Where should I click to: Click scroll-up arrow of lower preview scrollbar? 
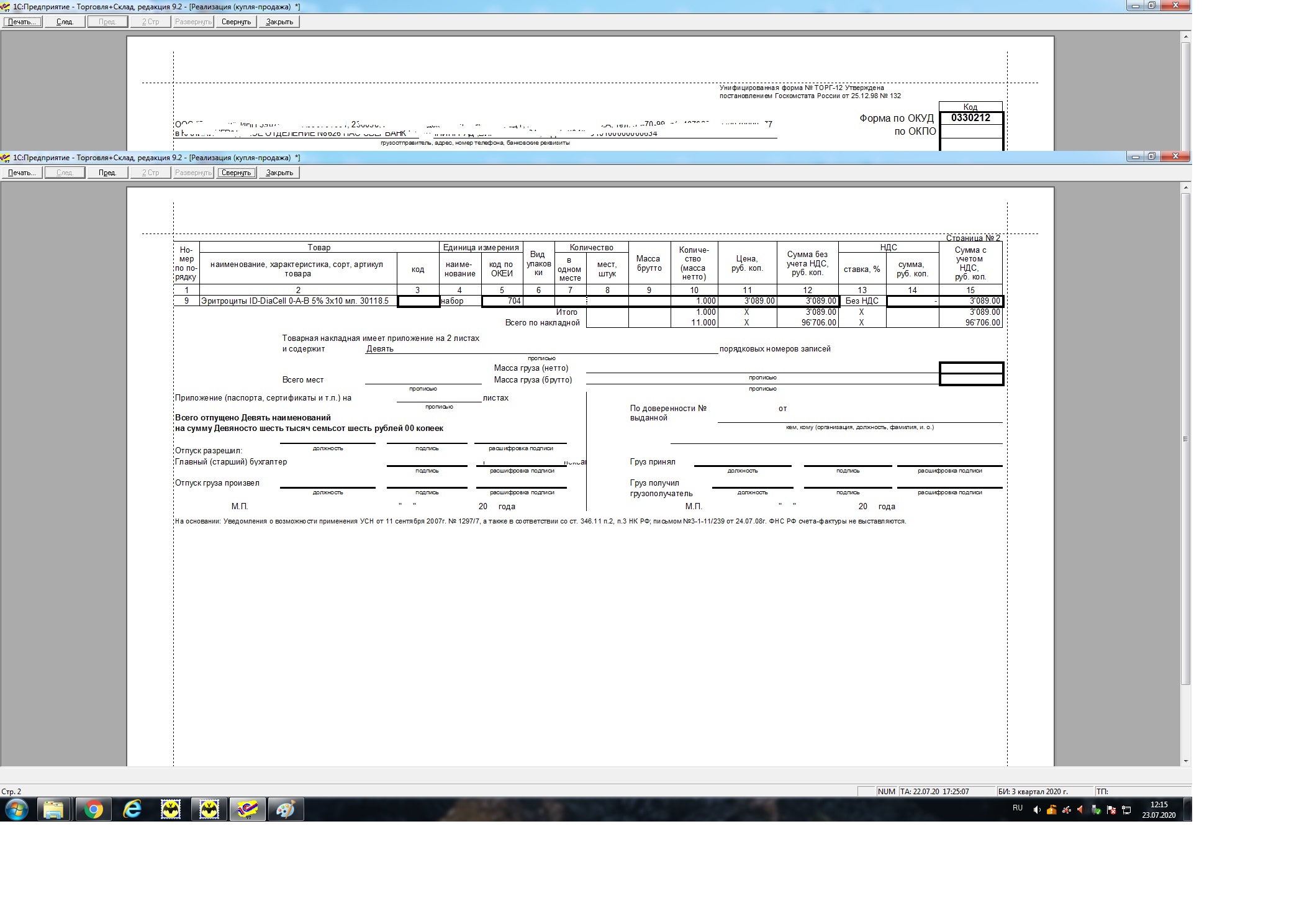point(1185,188)
